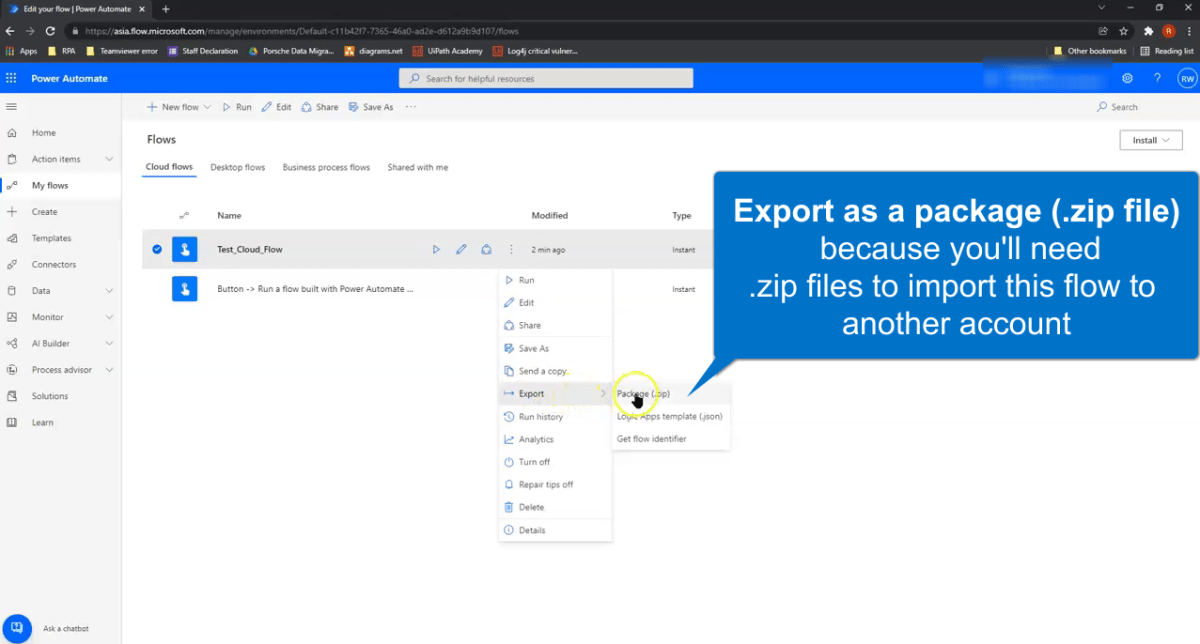Viewport: 1200px width, 644px height.
Task: Choose Edit in the context menu
Action: click(x=555, y=303)
